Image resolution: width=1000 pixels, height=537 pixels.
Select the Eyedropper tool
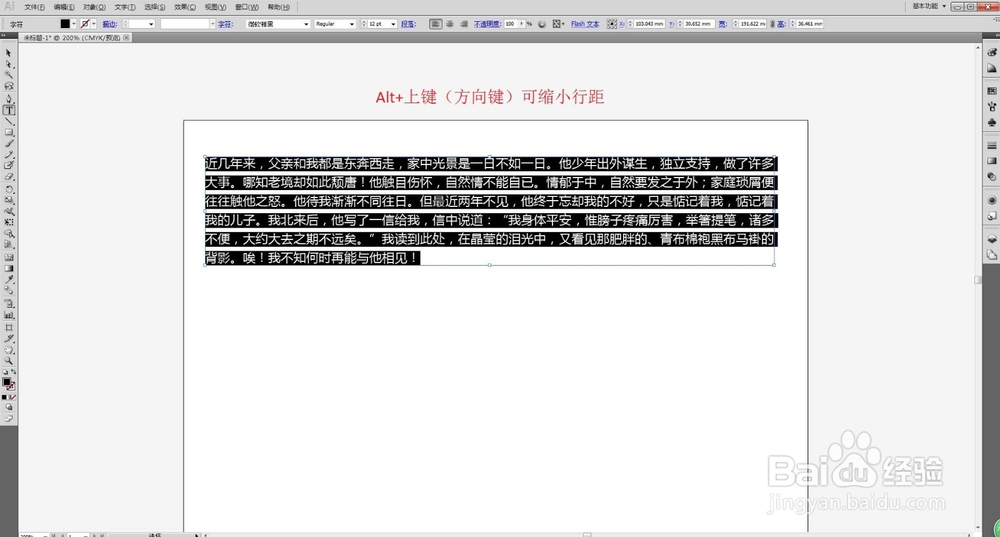[8, 280]
